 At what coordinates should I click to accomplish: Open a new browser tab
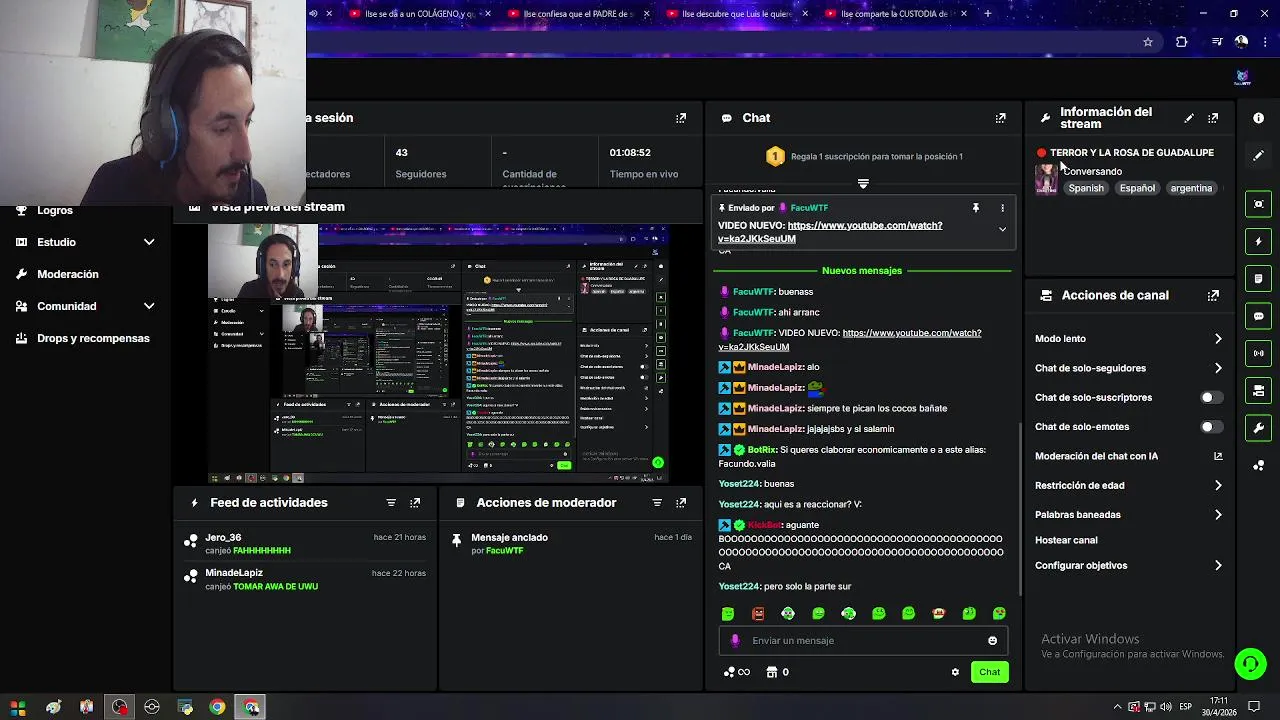pyautogui.click(x=988, y=14)
